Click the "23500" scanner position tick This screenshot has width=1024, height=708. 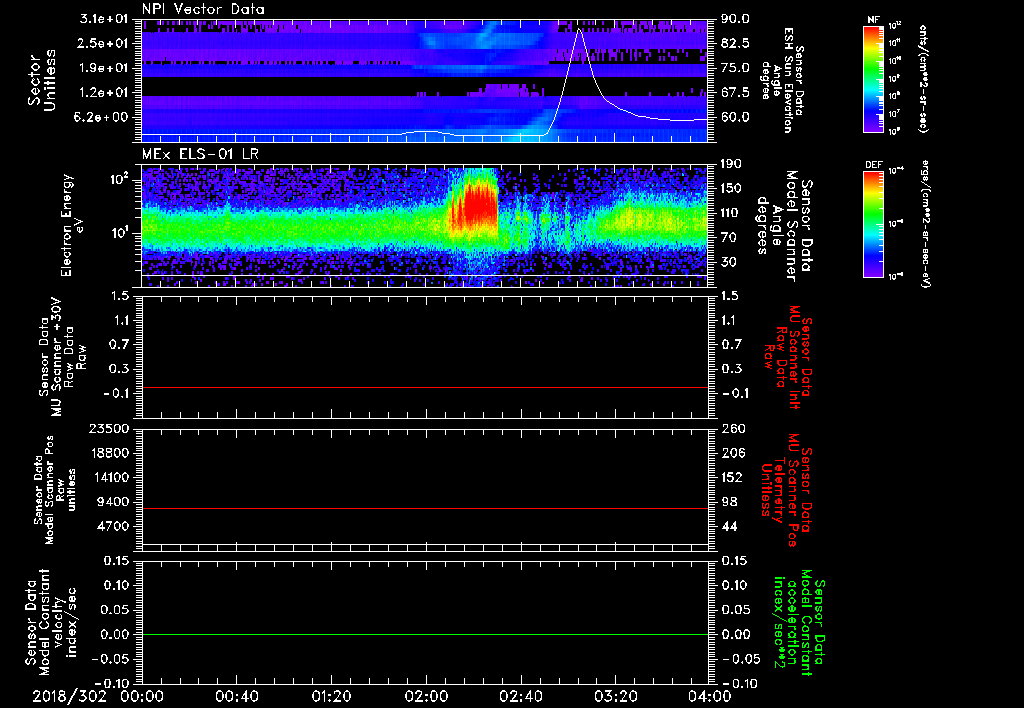click(x=111, y=429)
